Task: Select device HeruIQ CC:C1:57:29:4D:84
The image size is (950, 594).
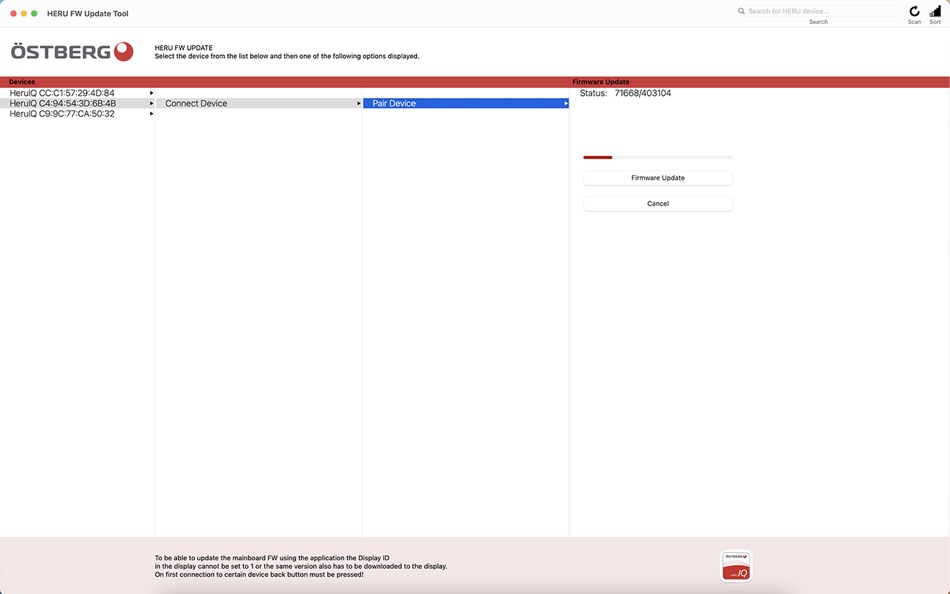Action: (x=78, y=93)
